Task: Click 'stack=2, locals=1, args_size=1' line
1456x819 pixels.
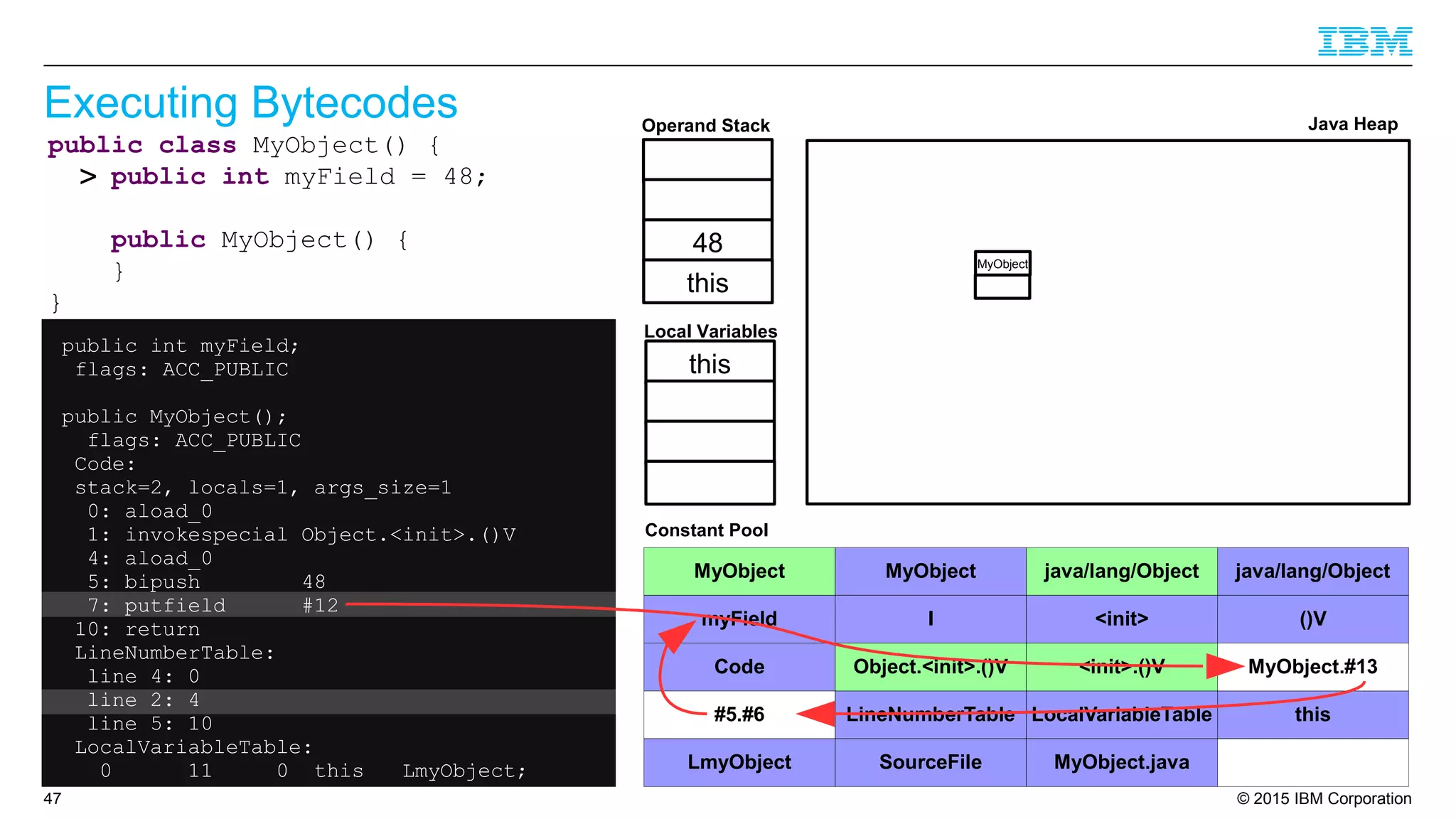Action: (x=263, y=488)
